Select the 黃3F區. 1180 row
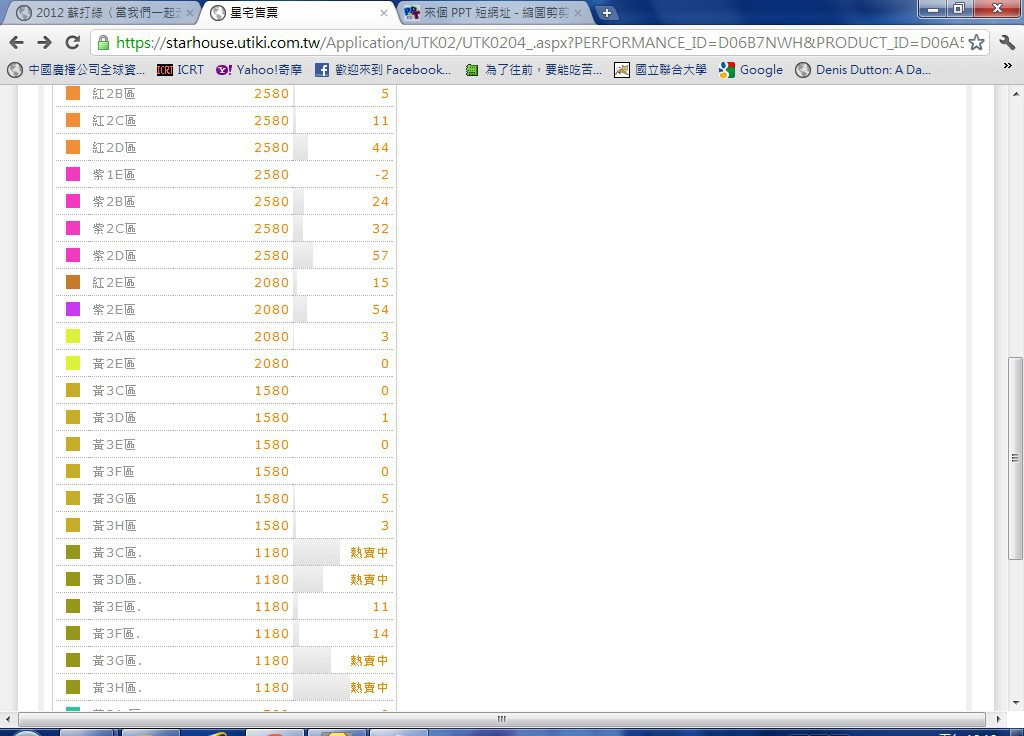 click(225, 633)
